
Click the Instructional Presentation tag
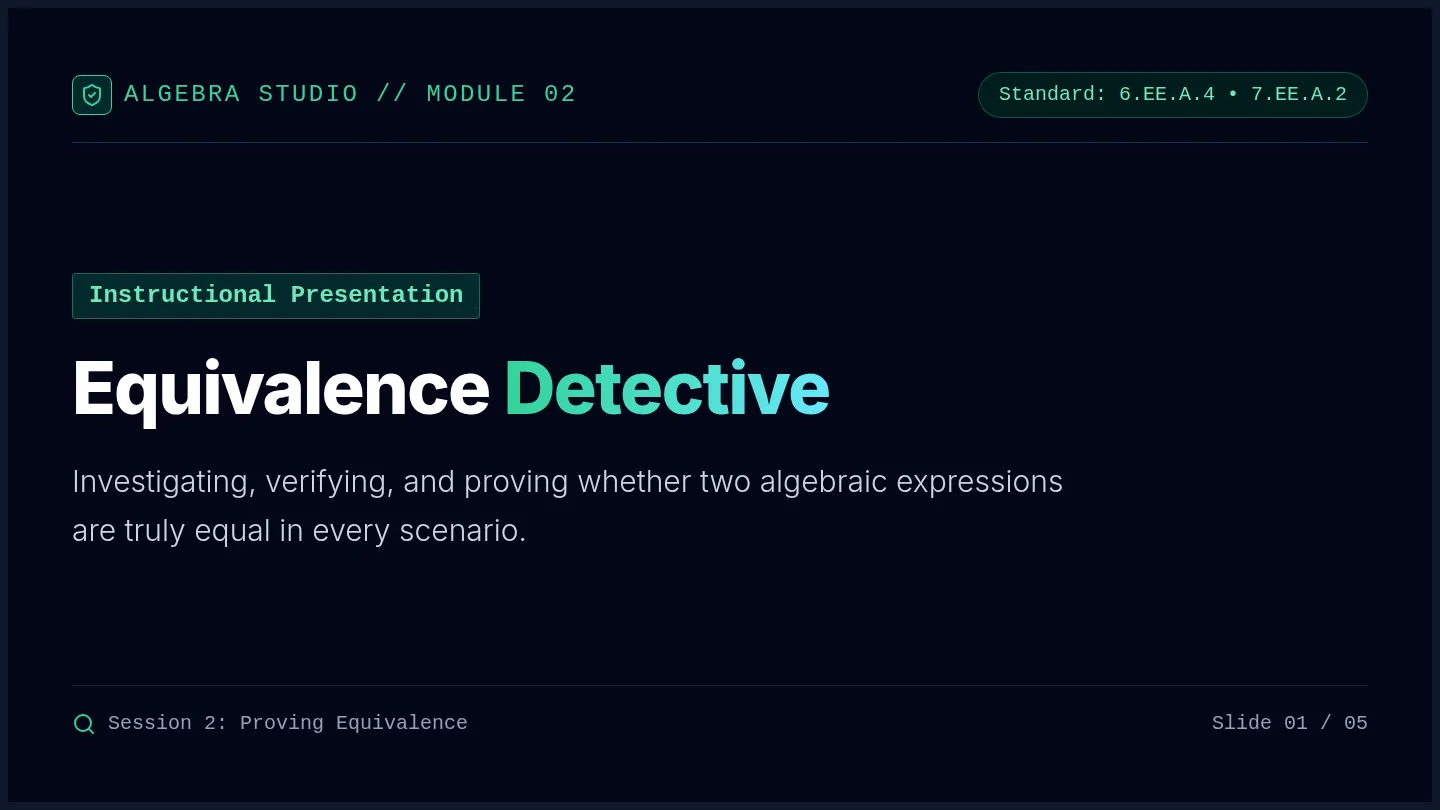point(276,296)
